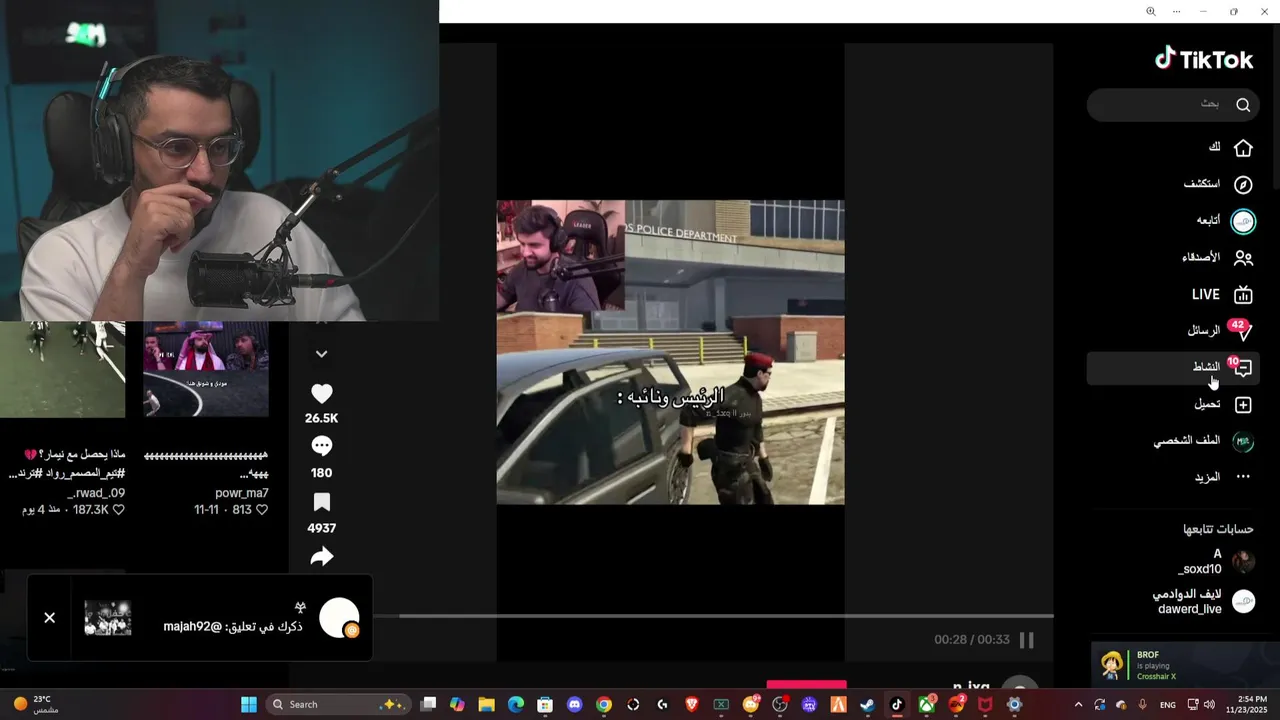
Task: Open comments showing 180
Action: pyautogui.click(x=322, y=446)
